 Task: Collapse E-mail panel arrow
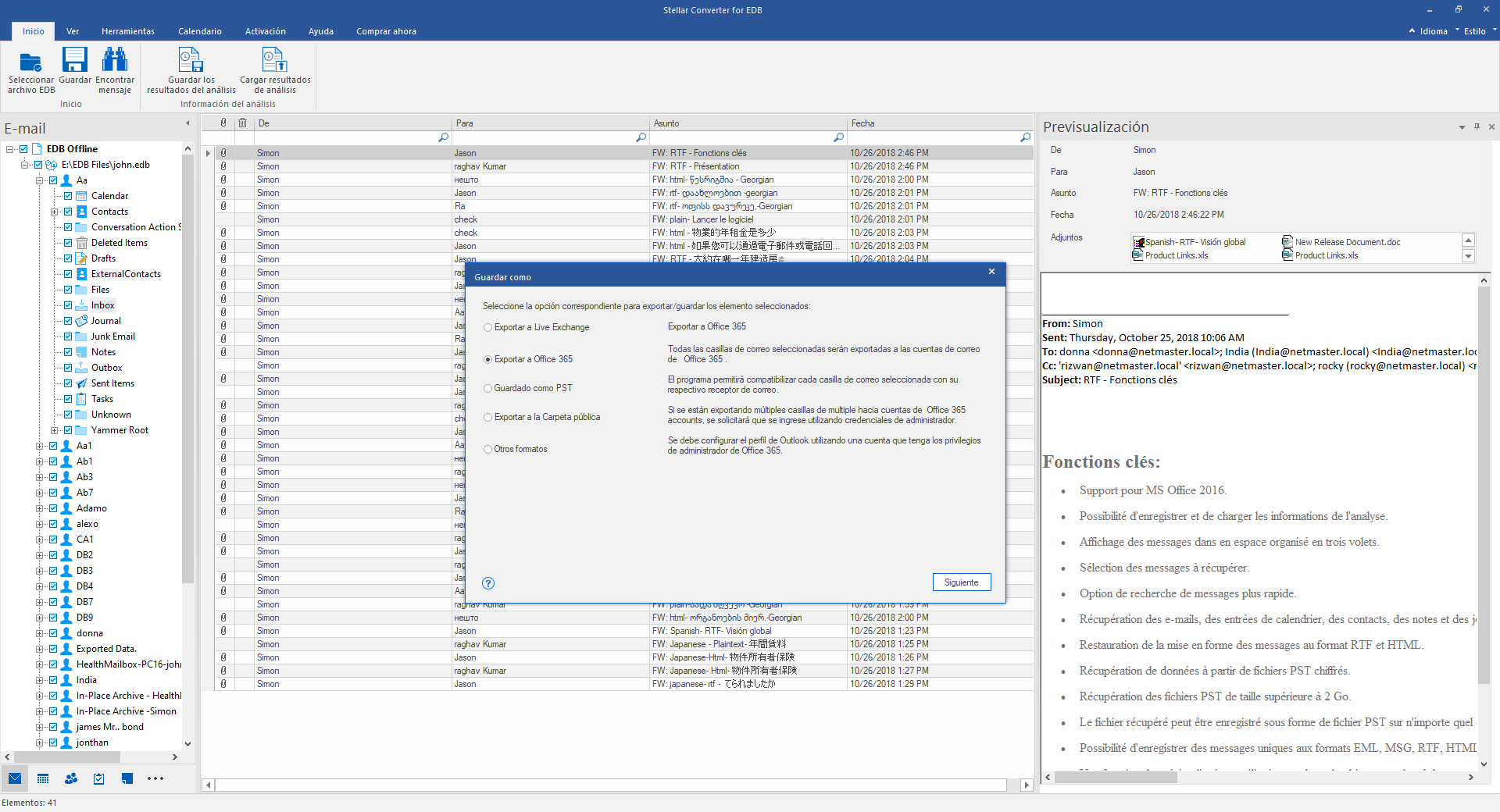tap(187, 123)
